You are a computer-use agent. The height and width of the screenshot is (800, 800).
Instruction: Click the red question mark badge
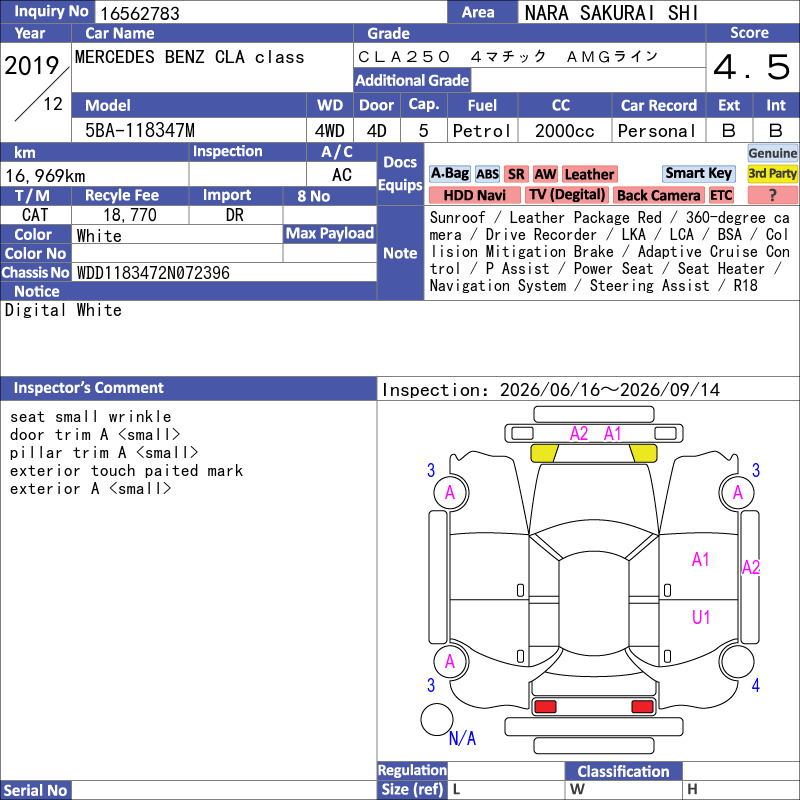(772, 195)
